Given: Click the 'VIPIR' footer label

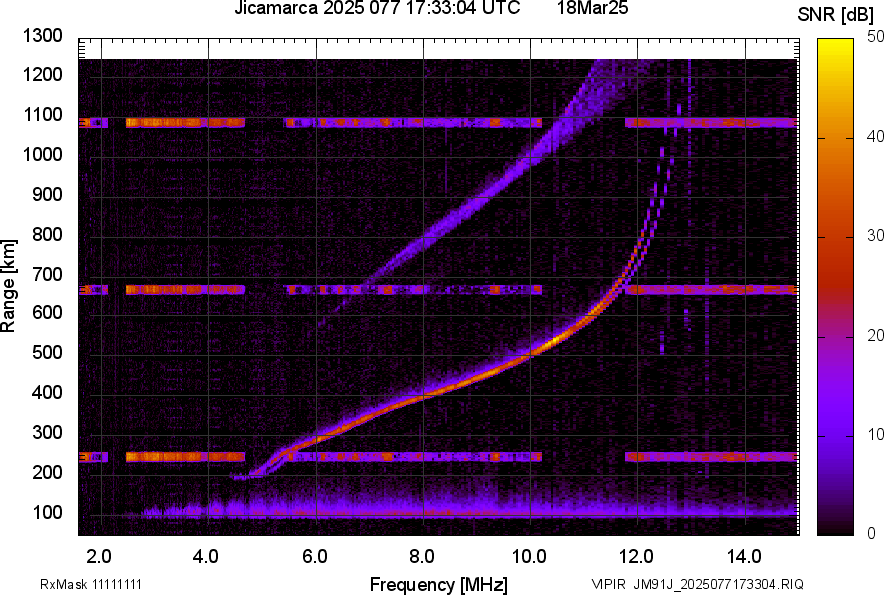Looking at the screenshot, I should (x=609, y=584).
